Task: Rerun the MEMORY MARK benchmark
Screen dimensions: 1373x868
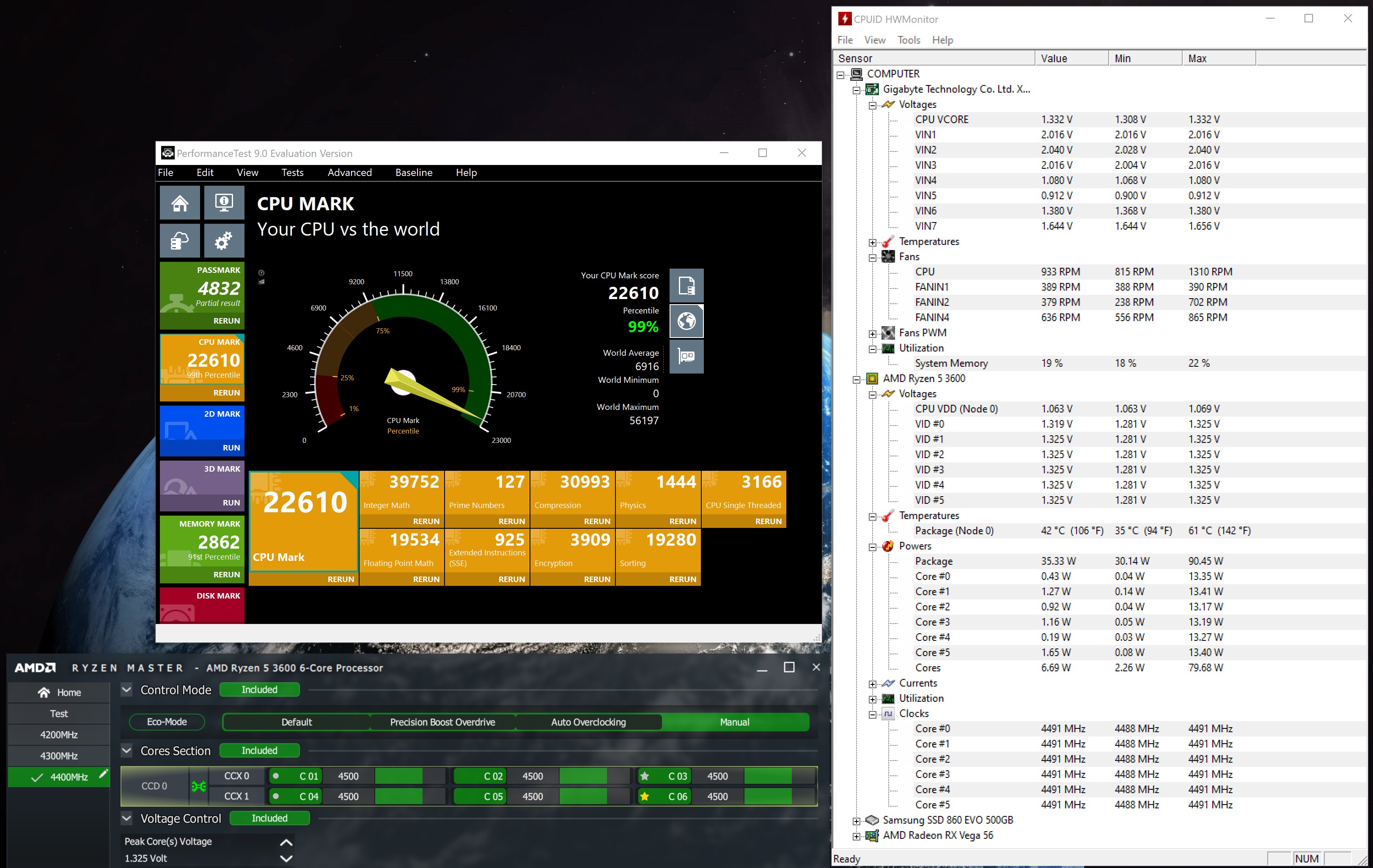Action: coord(226,574)
